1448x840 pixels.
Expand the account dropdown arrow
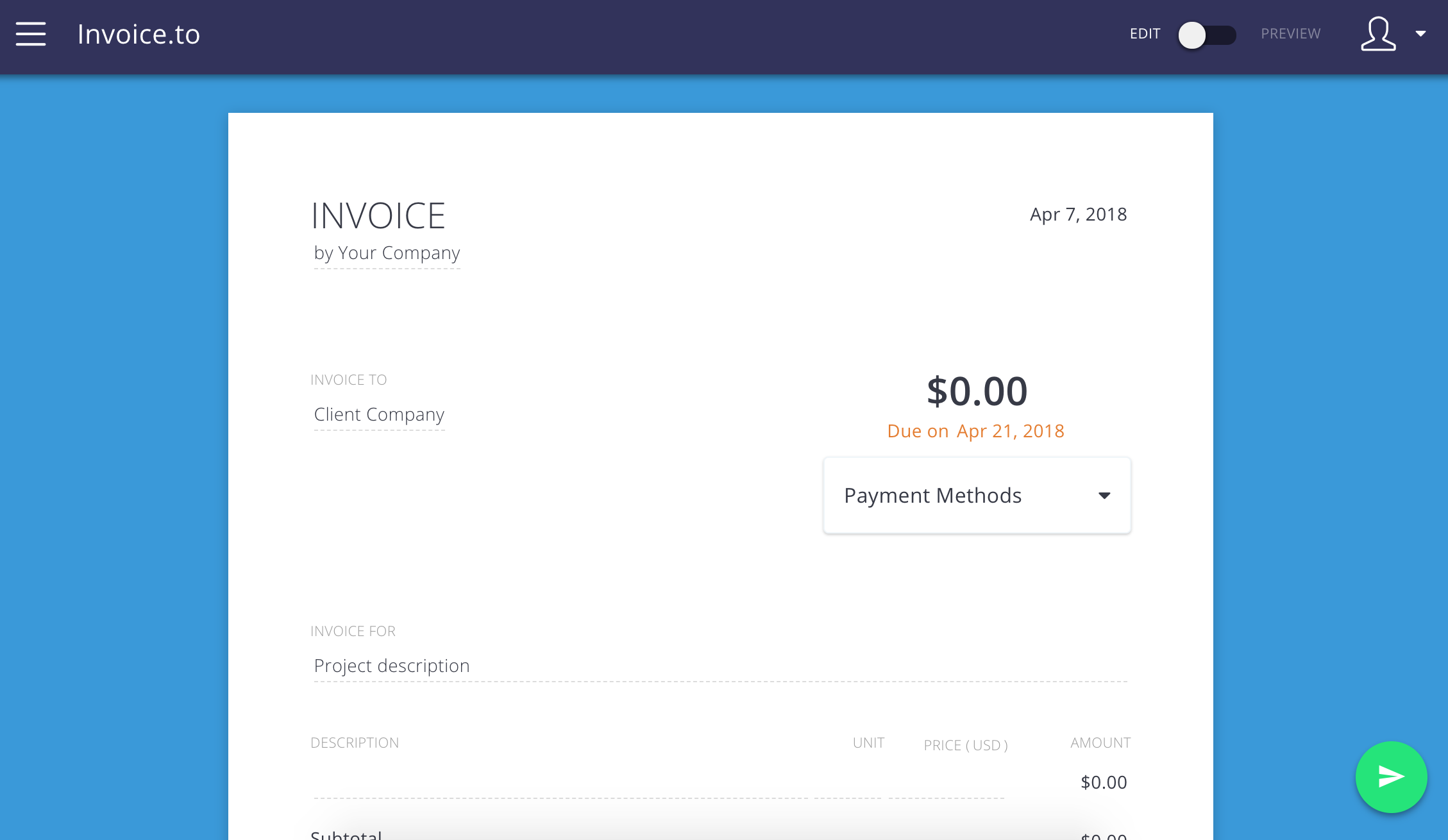(x=1420, y=34)
